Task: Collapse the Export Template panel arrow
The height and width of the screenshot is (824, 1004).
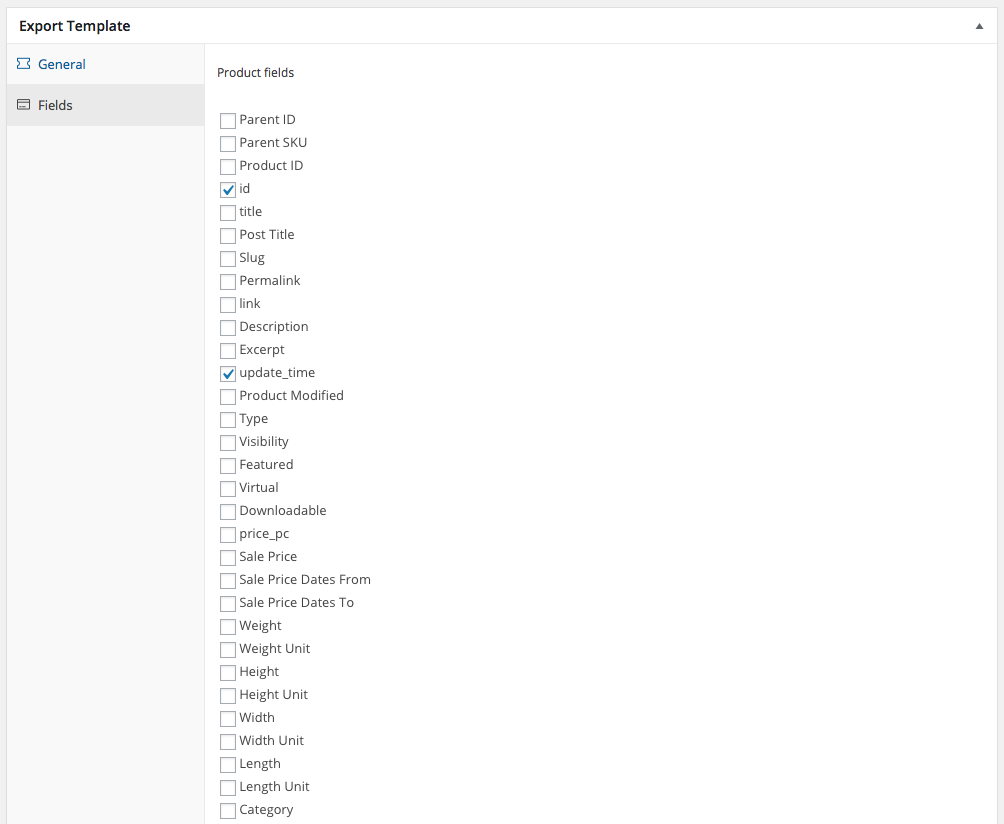Action: (979, 26)
